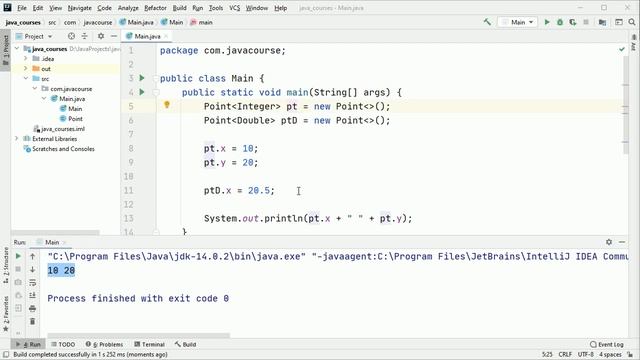Expand the out folder
Viewport: 640px width, 360px height.
point(25,69)
